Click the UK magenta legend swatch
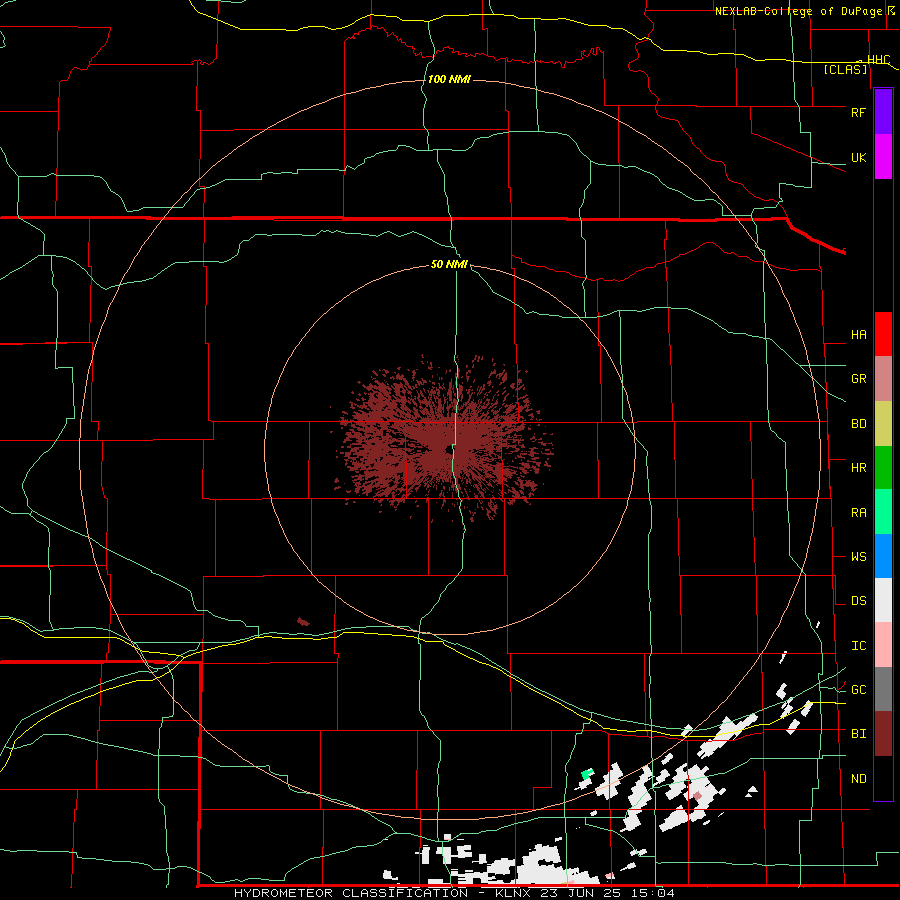900x900 pixels. tap(883, 157)
